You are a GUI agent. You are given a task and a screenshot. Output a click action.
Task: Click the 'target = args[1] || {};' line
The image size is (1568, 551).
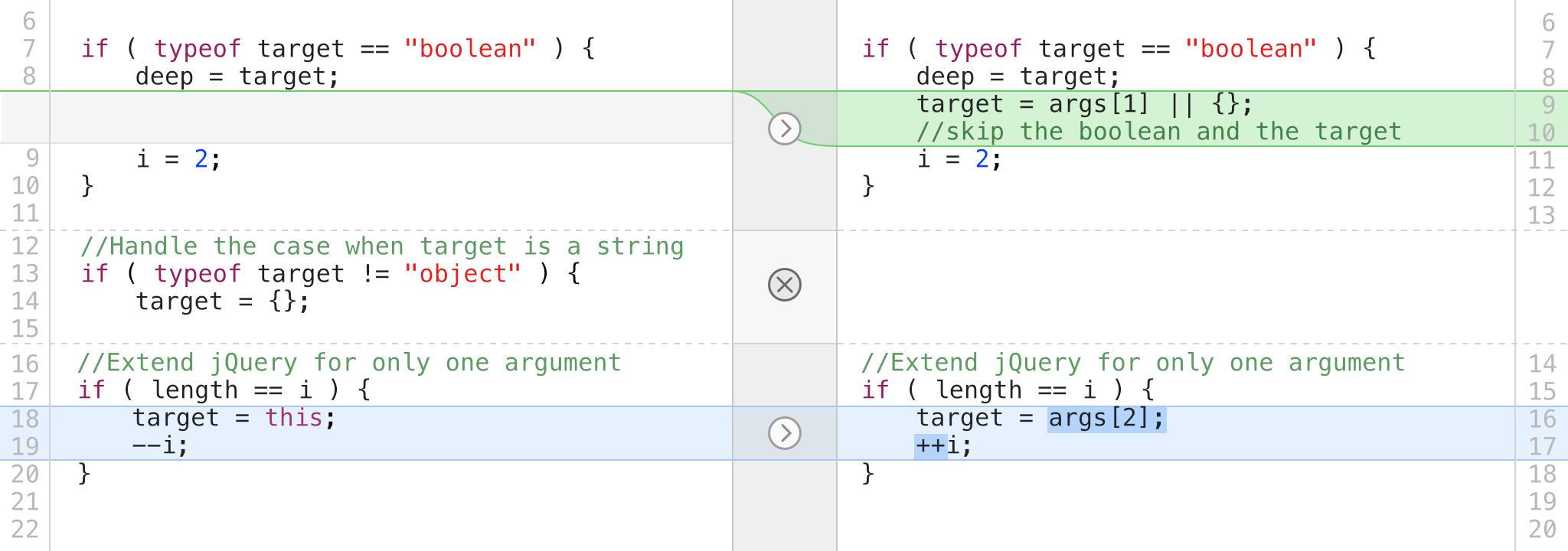(1084, 104)
